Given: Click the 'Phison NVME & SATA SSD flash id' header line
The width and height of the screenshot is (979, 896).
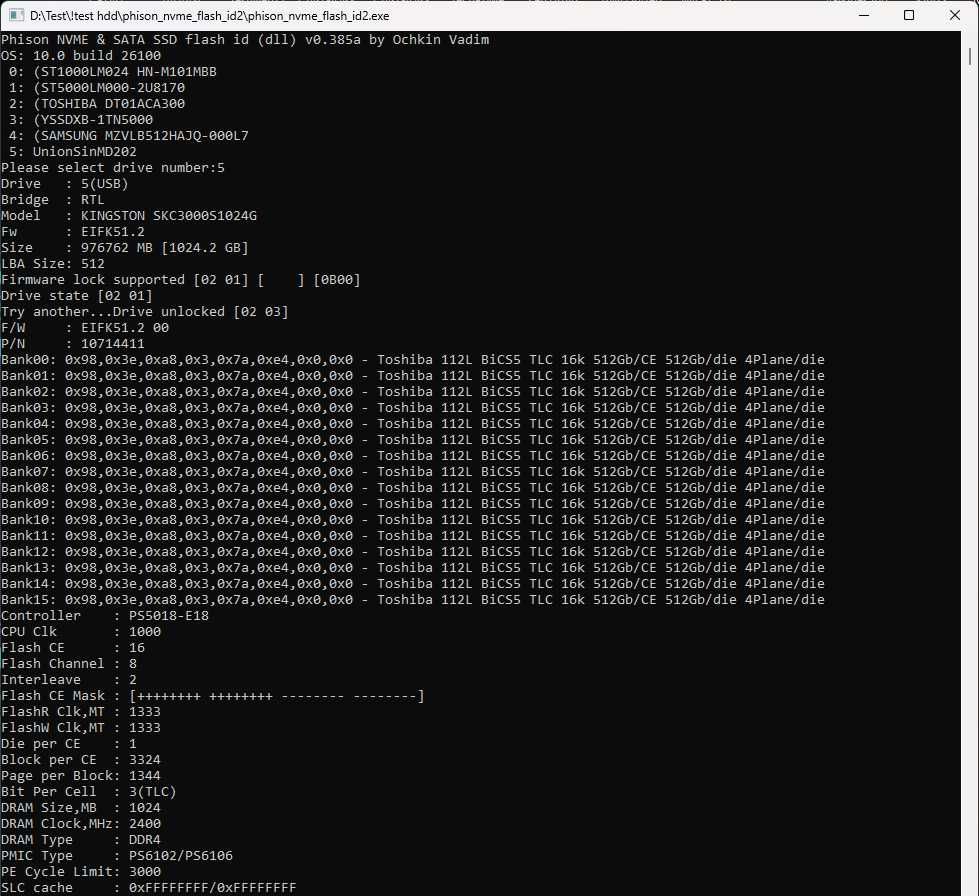Looking at the screenshot, I should tap(245, 39).
